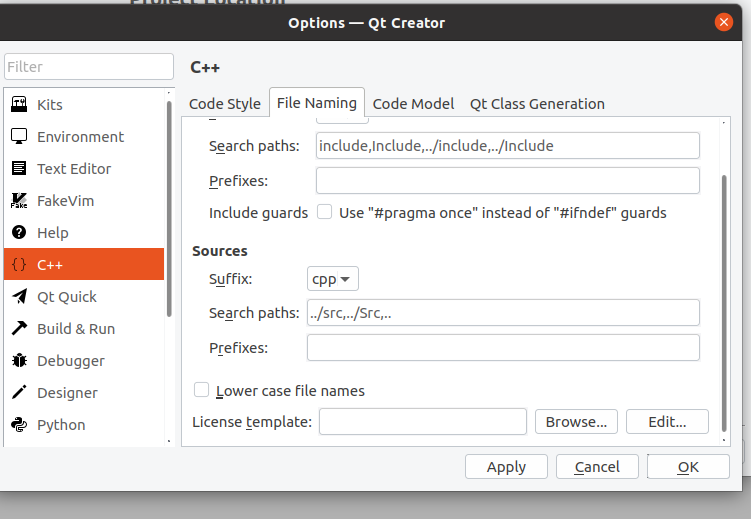Click the Headers Search paths field
Image resolution: width=751 pixels, height=519 pixels.
(508, 146)
